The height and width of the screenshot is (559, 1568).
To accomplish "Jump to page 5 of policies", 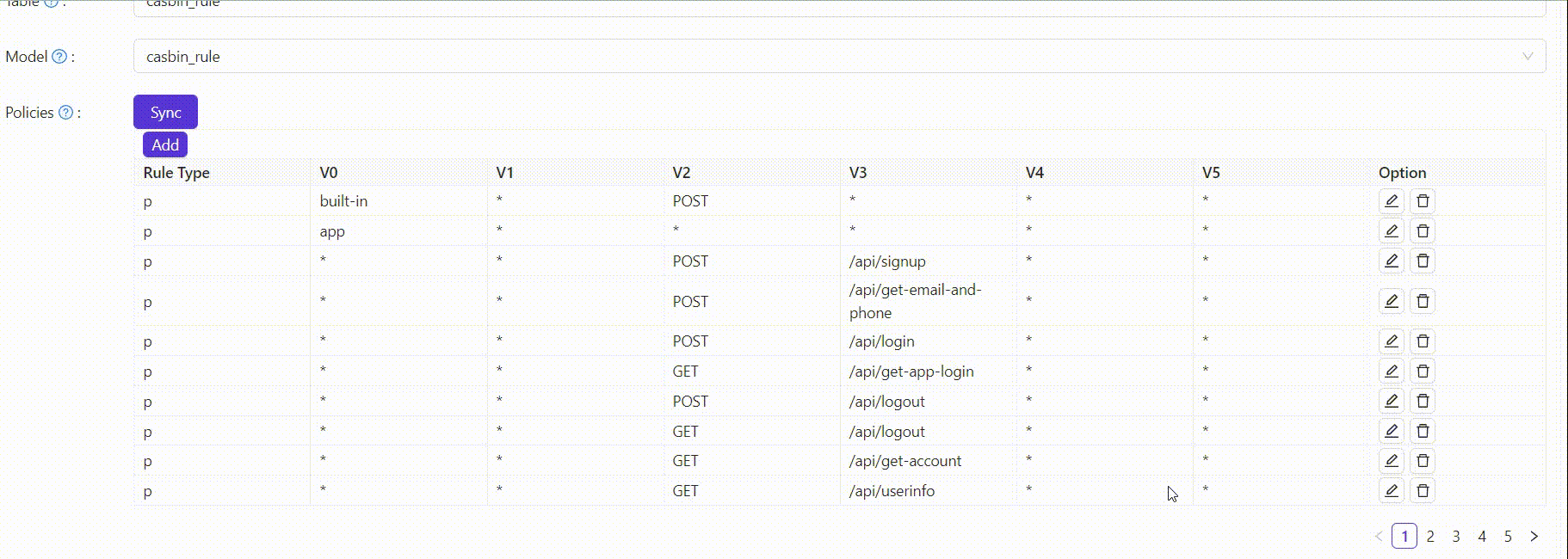I will 1508,537.
